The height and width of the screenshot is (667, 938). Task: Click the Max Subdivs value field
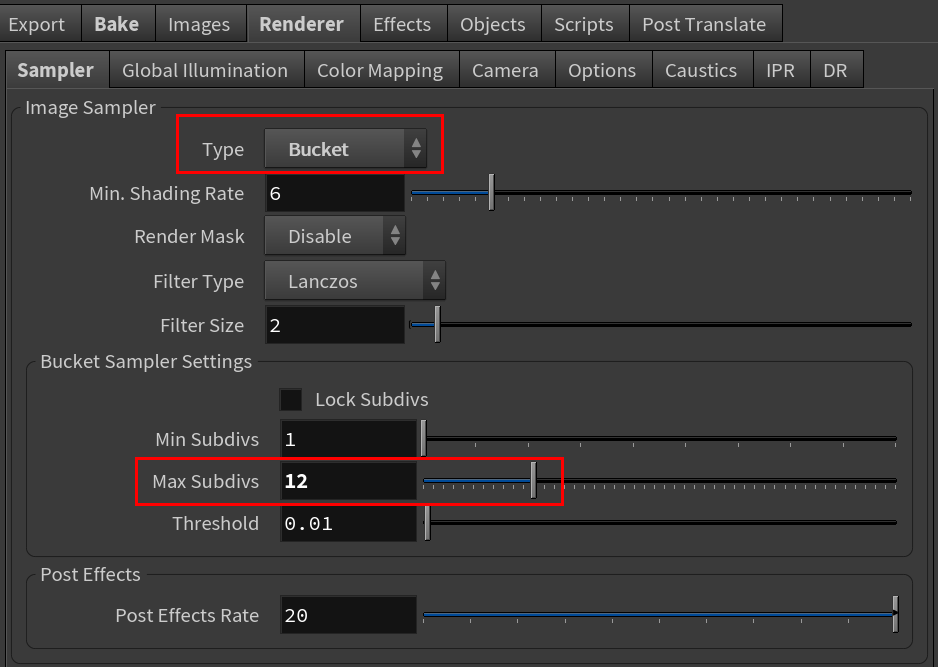tap(349, 481)
